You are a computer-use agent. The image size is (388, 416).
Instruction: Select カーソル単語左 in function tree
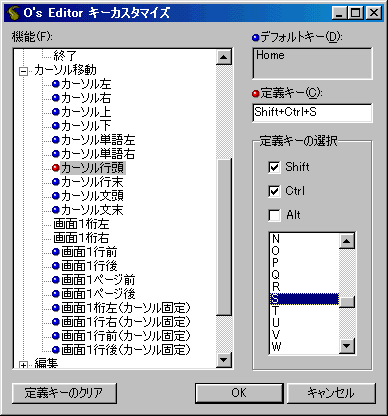click(98, 140)
